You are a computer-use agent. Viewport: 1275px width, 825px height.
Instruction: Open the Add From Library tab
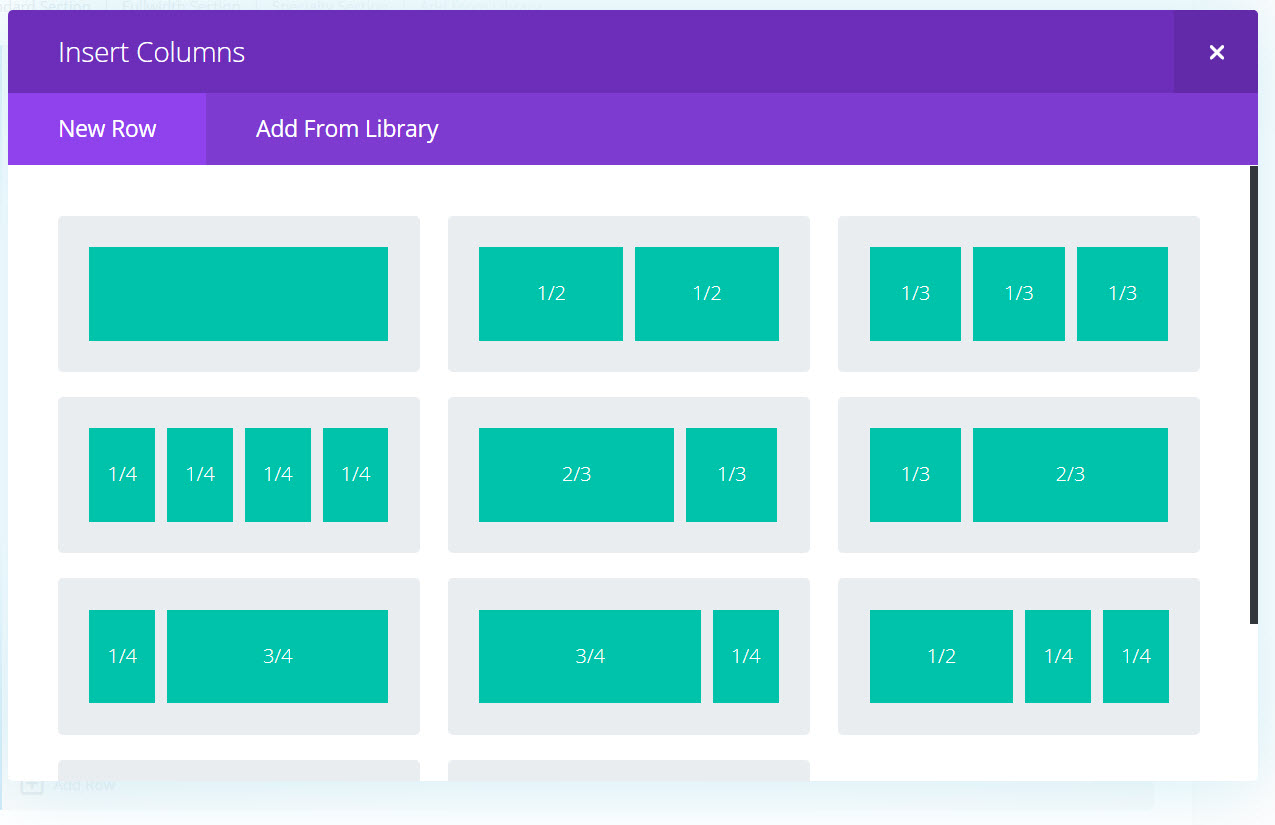[x=347, y=129]
